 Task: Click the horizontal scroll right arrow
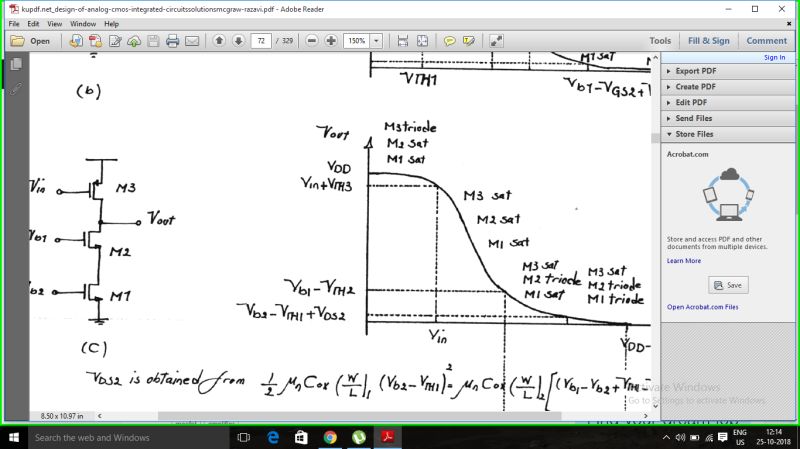(645, 416)
